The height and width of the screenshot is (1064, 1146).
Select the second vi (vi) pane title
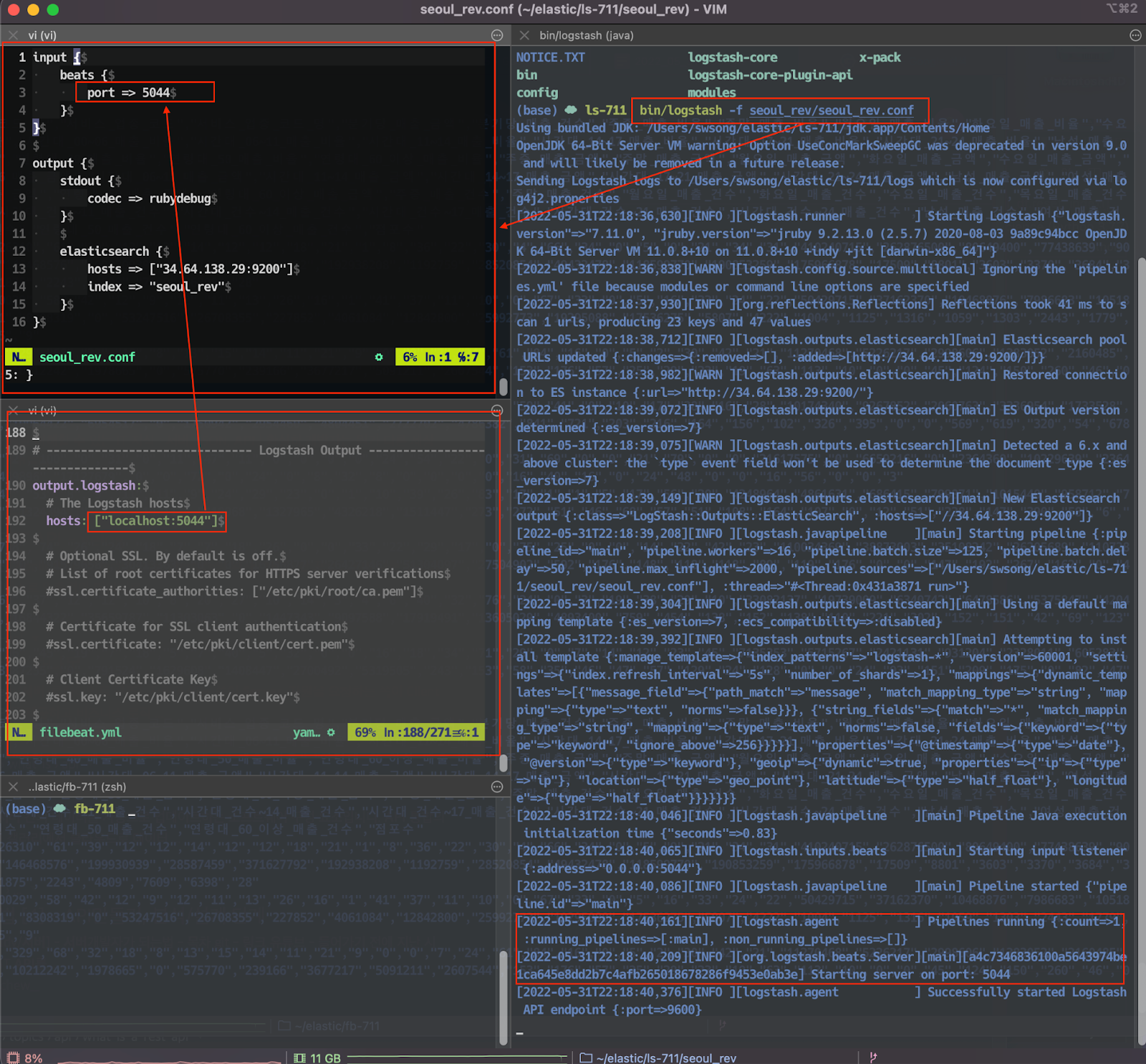(x=42, y=411)
